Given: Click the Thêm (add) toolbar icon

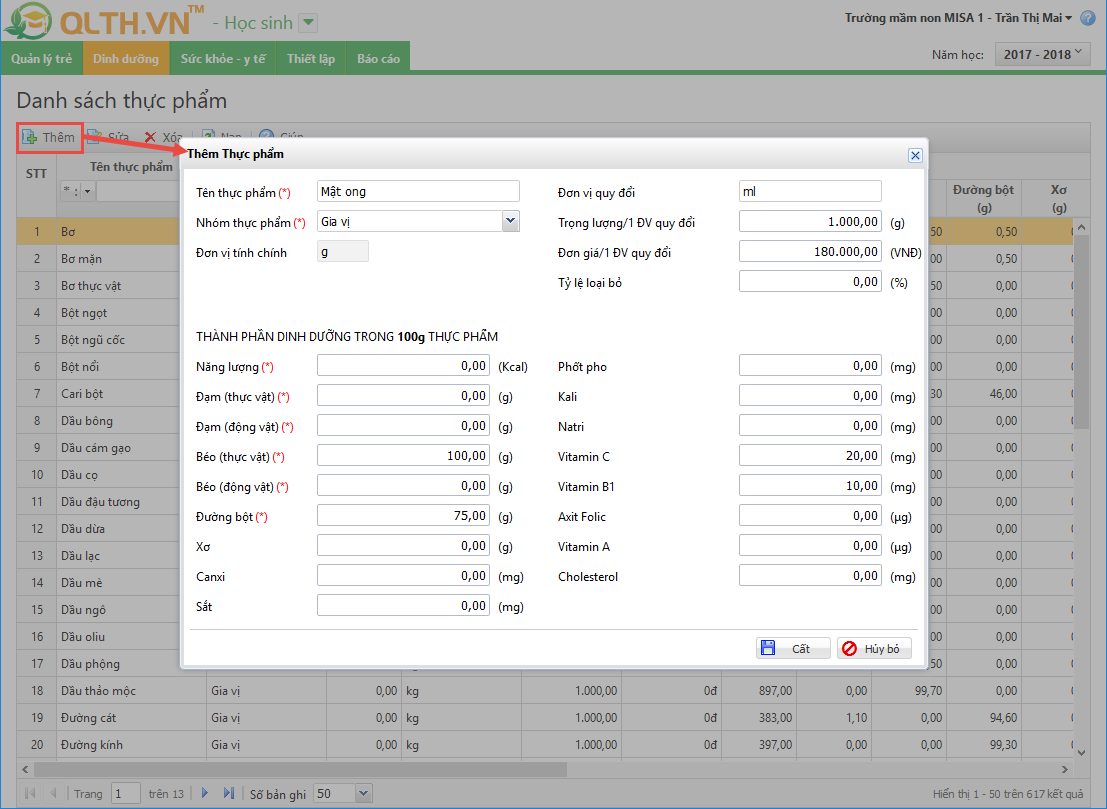Looking at the screenshot, I should 31,137.
